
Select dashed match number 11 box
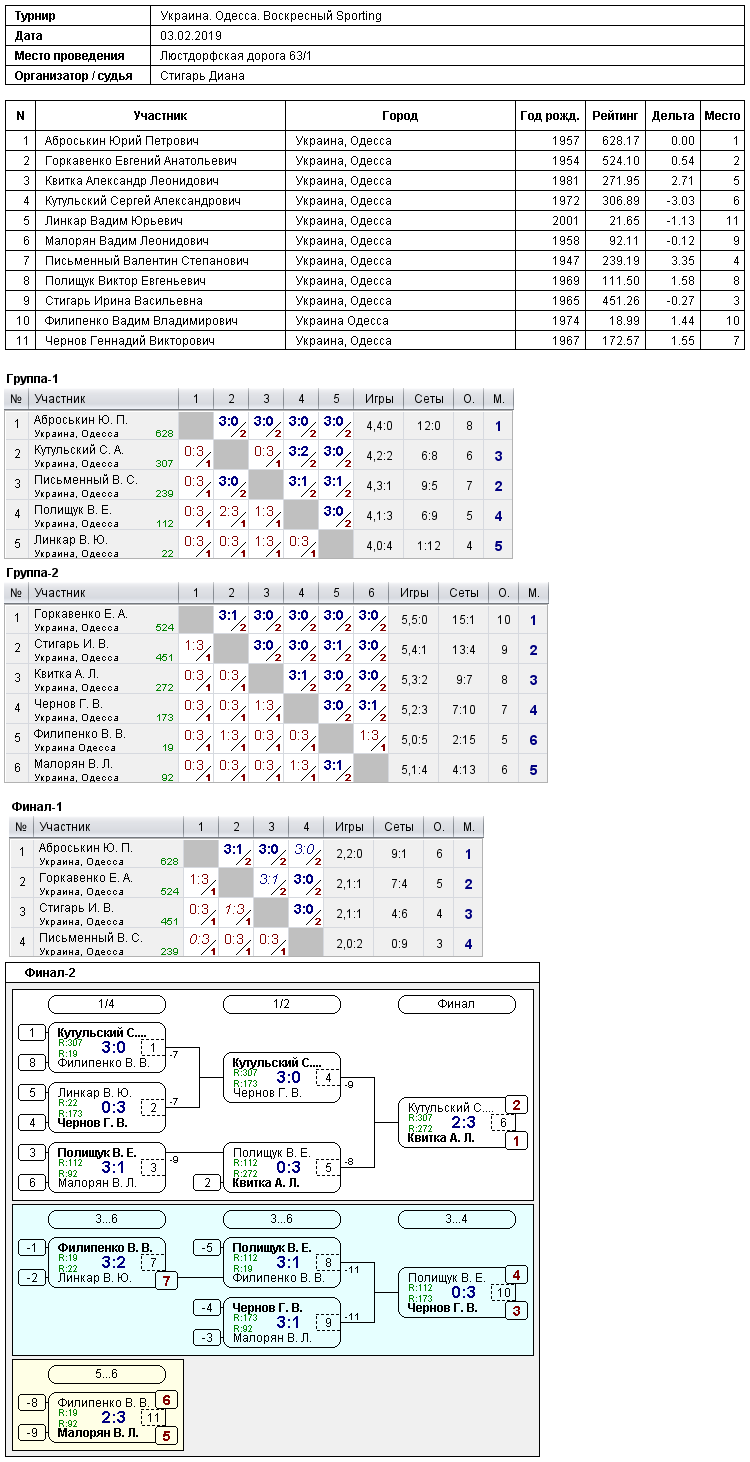click(x=152, y=1417)
